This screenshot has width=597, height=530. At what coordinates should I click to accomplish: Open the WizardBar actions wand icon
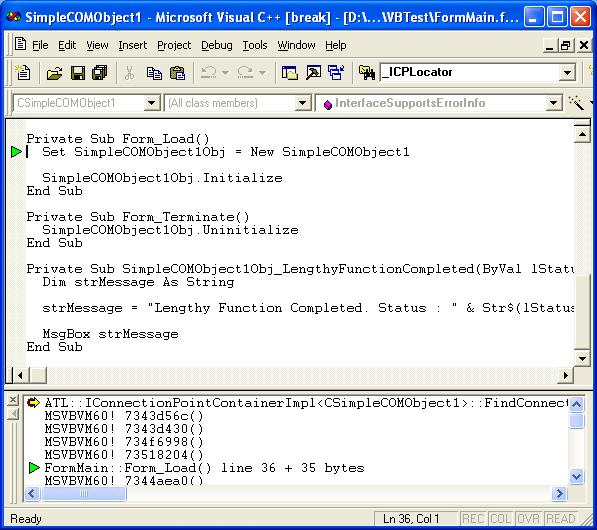576,103
